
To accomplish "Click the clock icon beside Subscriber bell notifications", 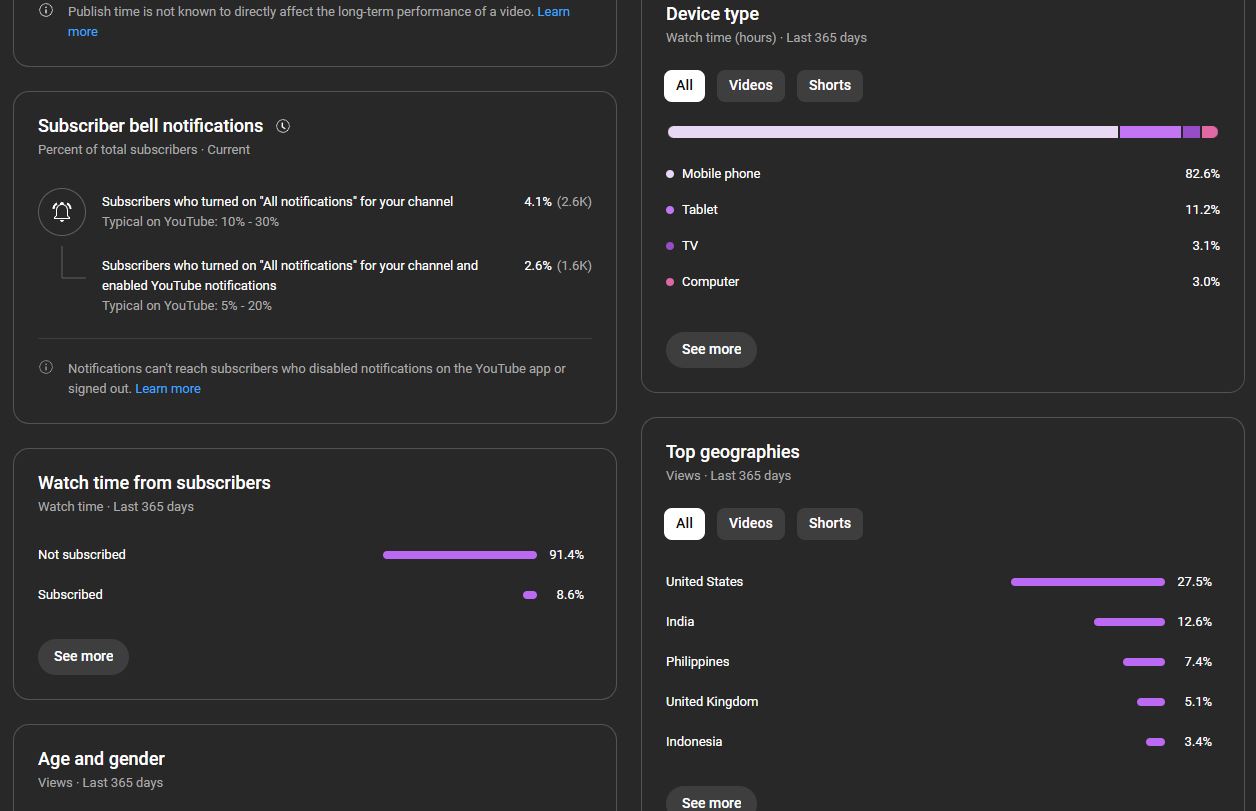I will [x=283, y=126].
